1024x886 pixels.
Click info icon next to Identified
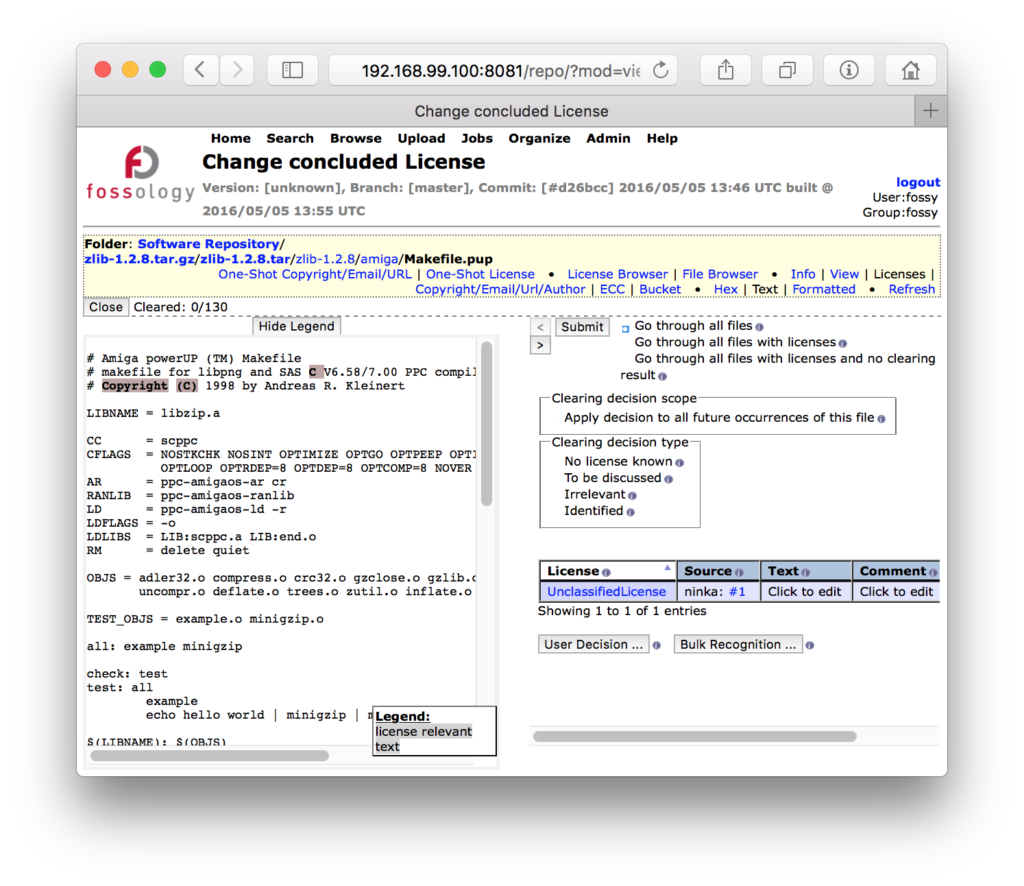tap(630, 513)
